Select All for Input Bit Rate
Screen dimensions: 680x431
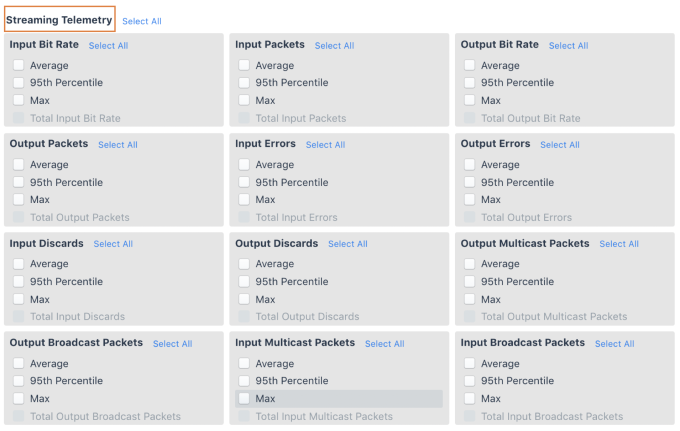108,46
